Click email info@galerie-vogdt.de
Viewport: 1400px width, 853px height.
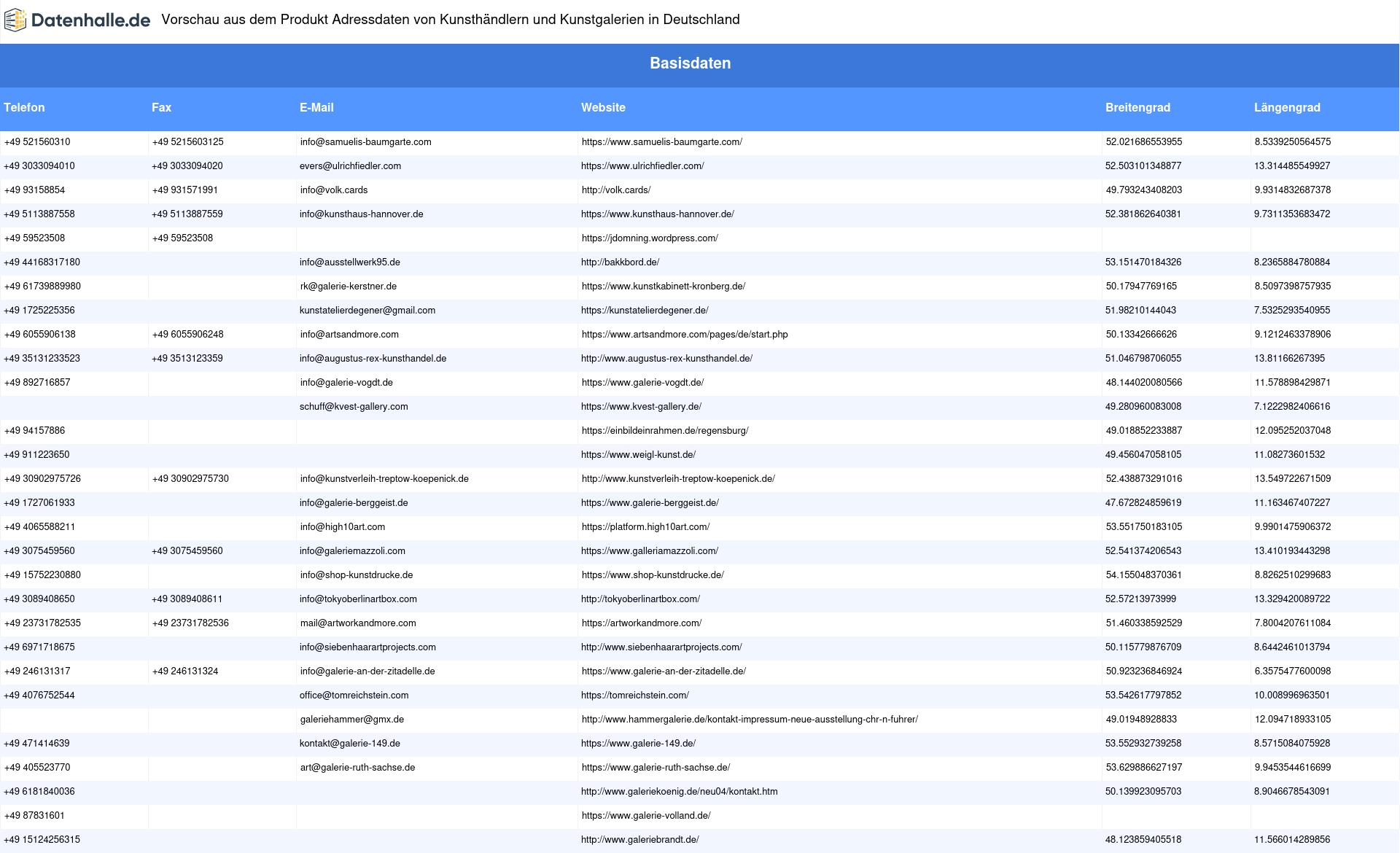346,383
